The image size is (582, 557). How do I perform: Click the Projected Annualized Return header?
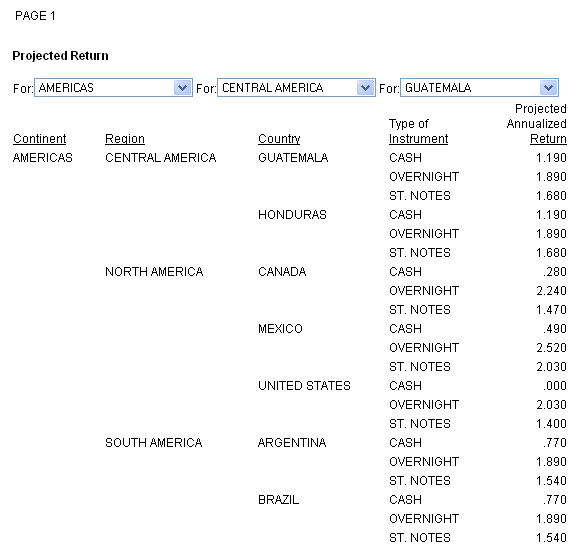tap(537, 124)
